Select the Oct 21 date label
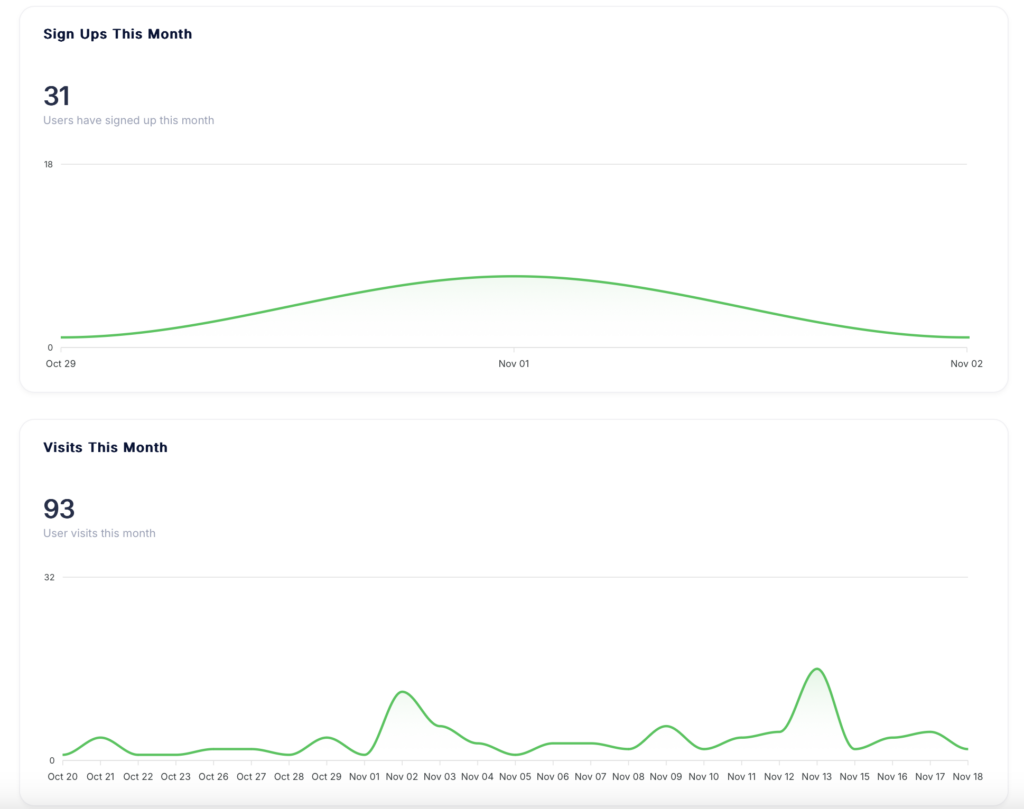Image resolution: width=1024 pixels, height=809 pixels. pyautogui.click(x=100, y=776)
